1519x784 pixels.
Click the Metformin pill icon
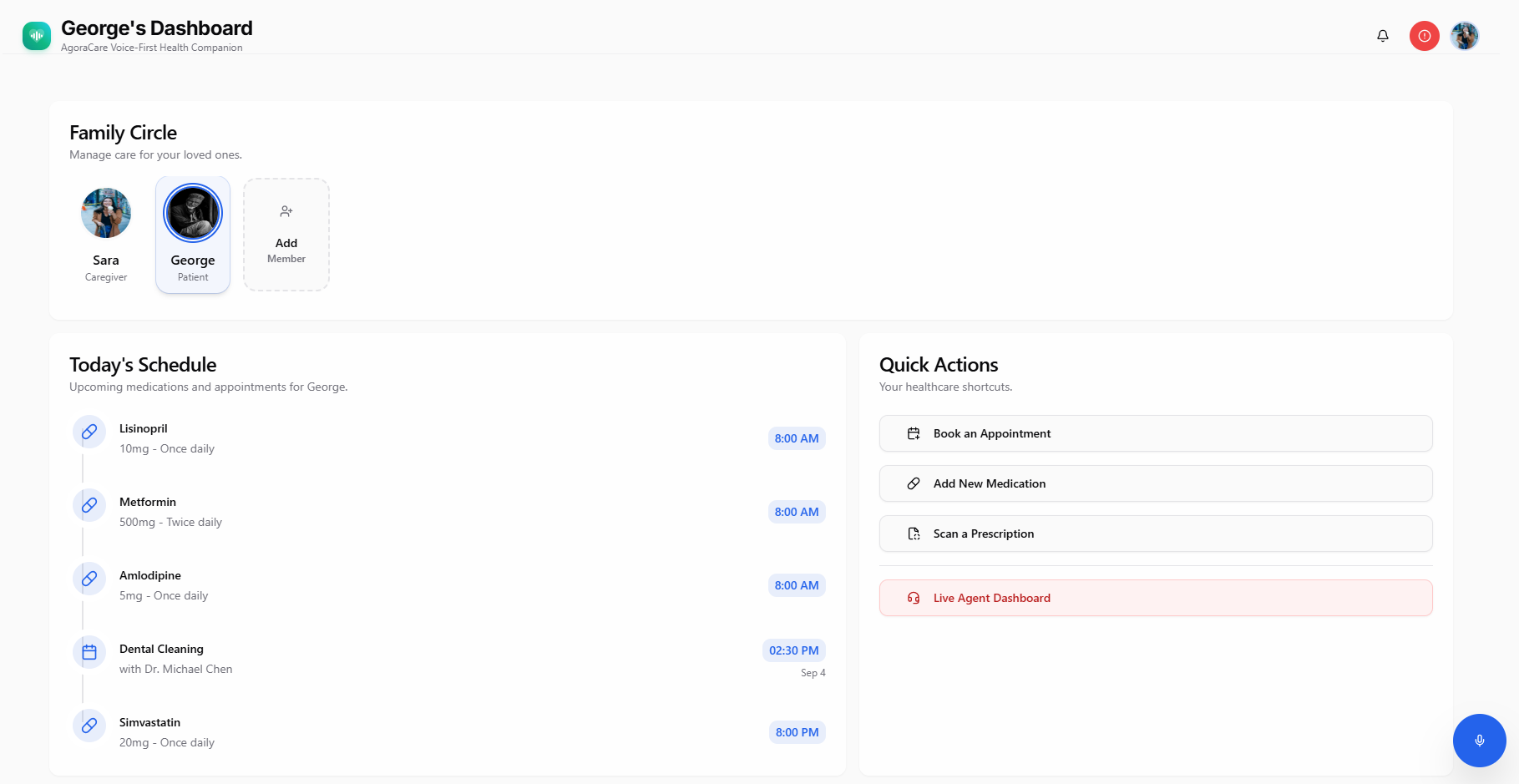[89, 505]
